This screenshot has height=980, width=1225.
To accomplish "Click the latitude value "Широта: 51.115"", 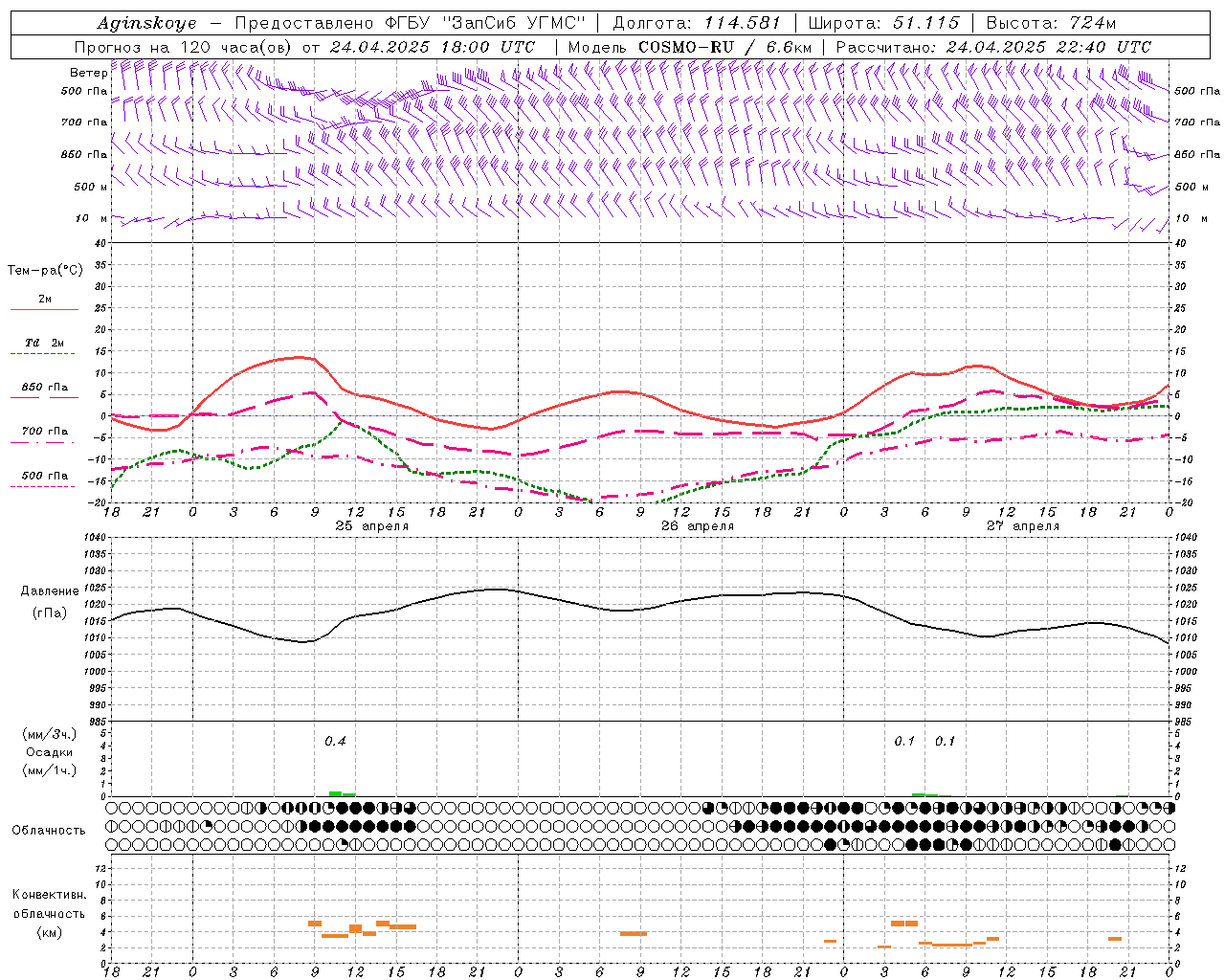I will pos(883,23).
